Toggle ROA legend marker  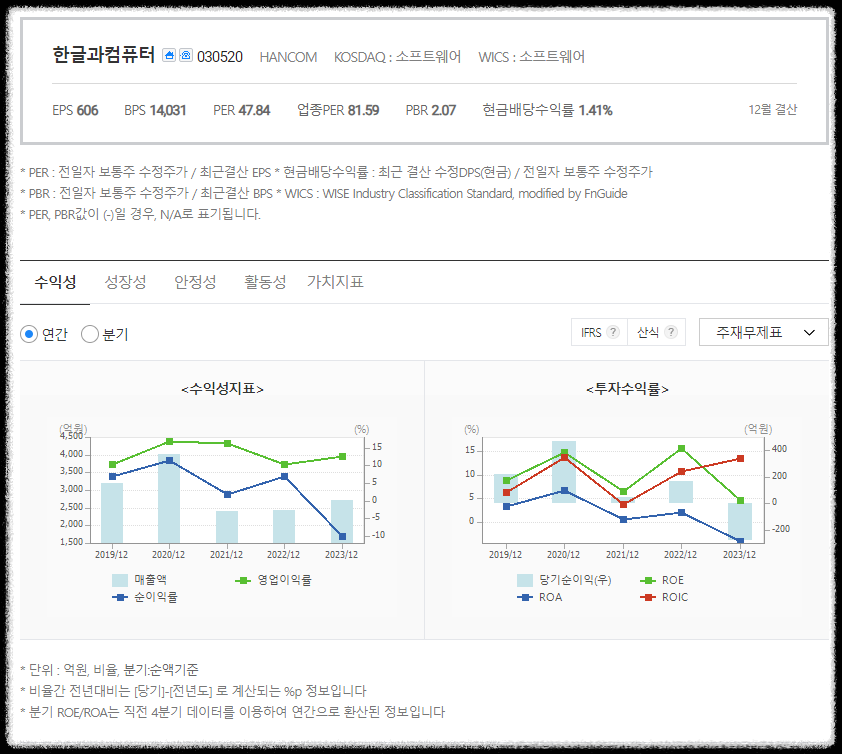[x=525, y=597]
